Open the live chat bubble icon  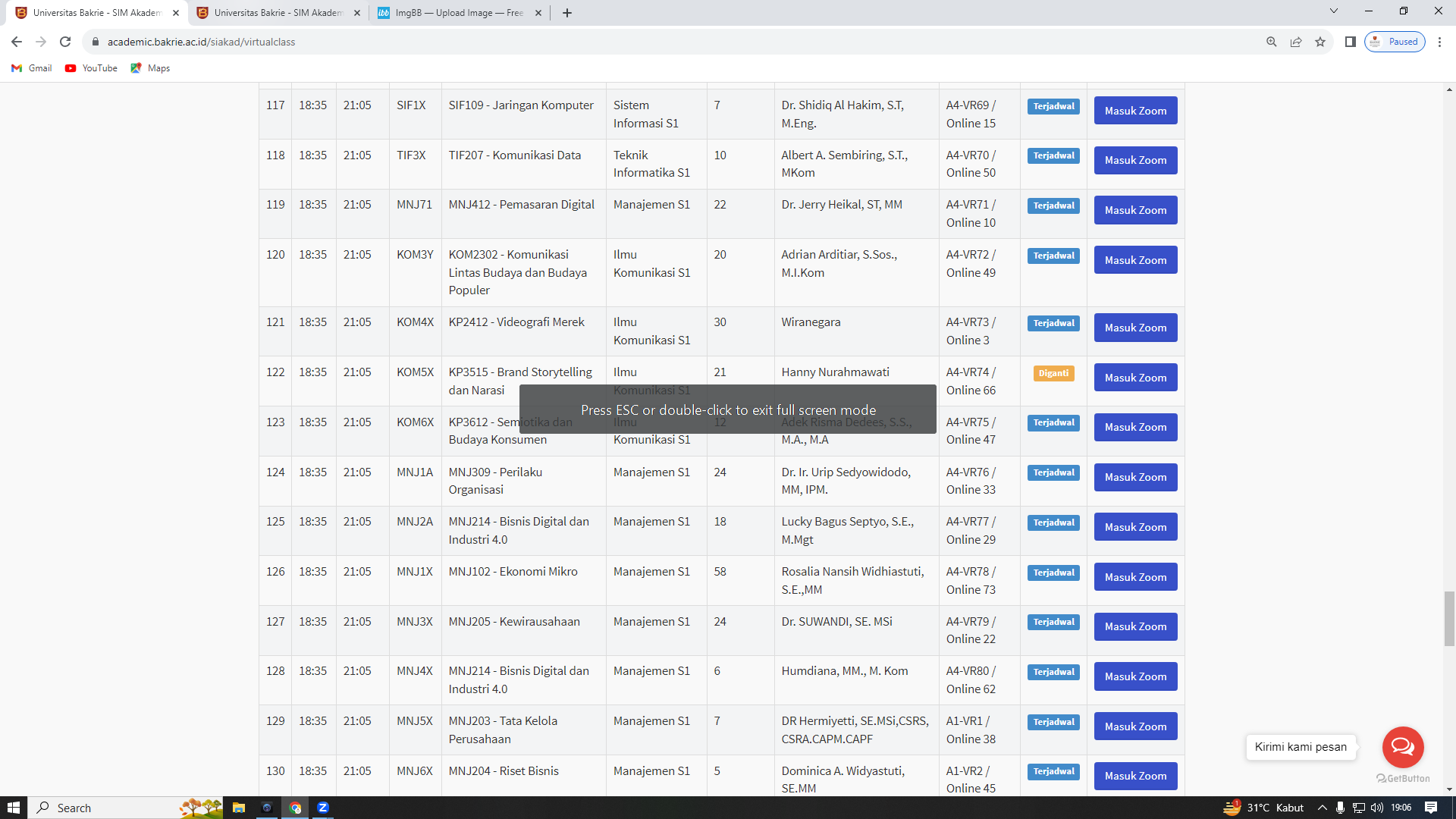coord(1403,747)
